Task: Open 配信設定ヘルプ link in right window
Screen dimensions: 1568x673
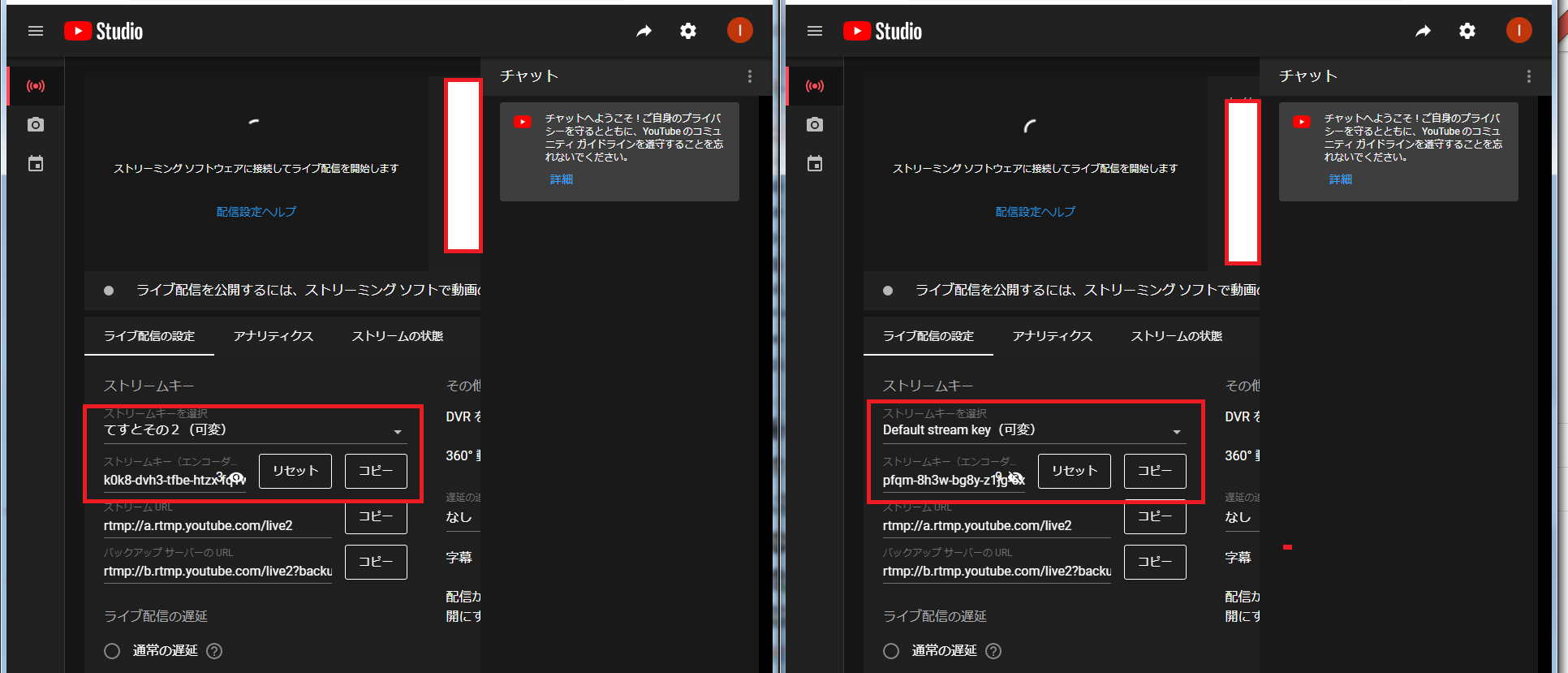Action: (x=1036, y=212)
